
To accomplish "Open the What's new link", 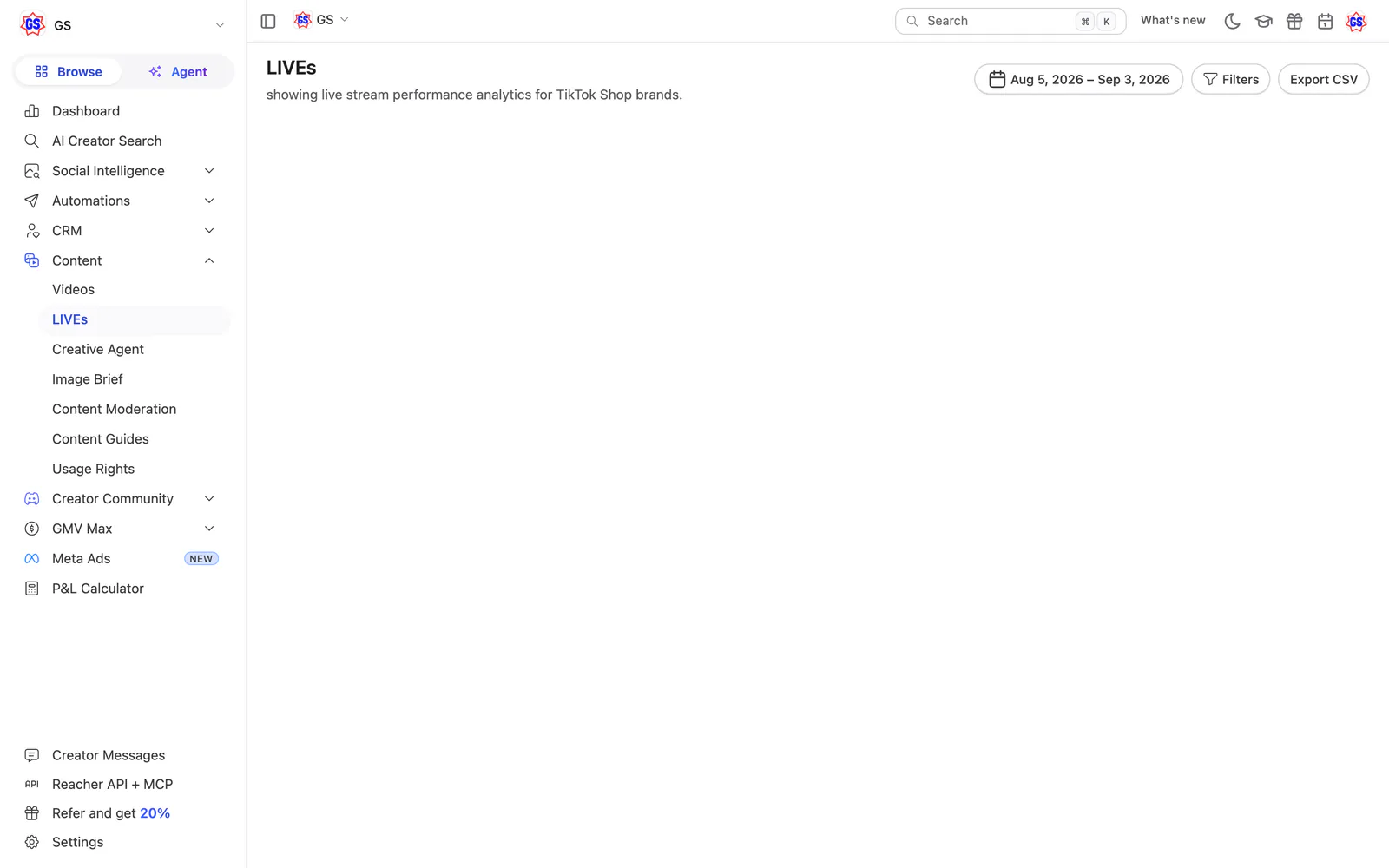I will tap(1173, 21).
